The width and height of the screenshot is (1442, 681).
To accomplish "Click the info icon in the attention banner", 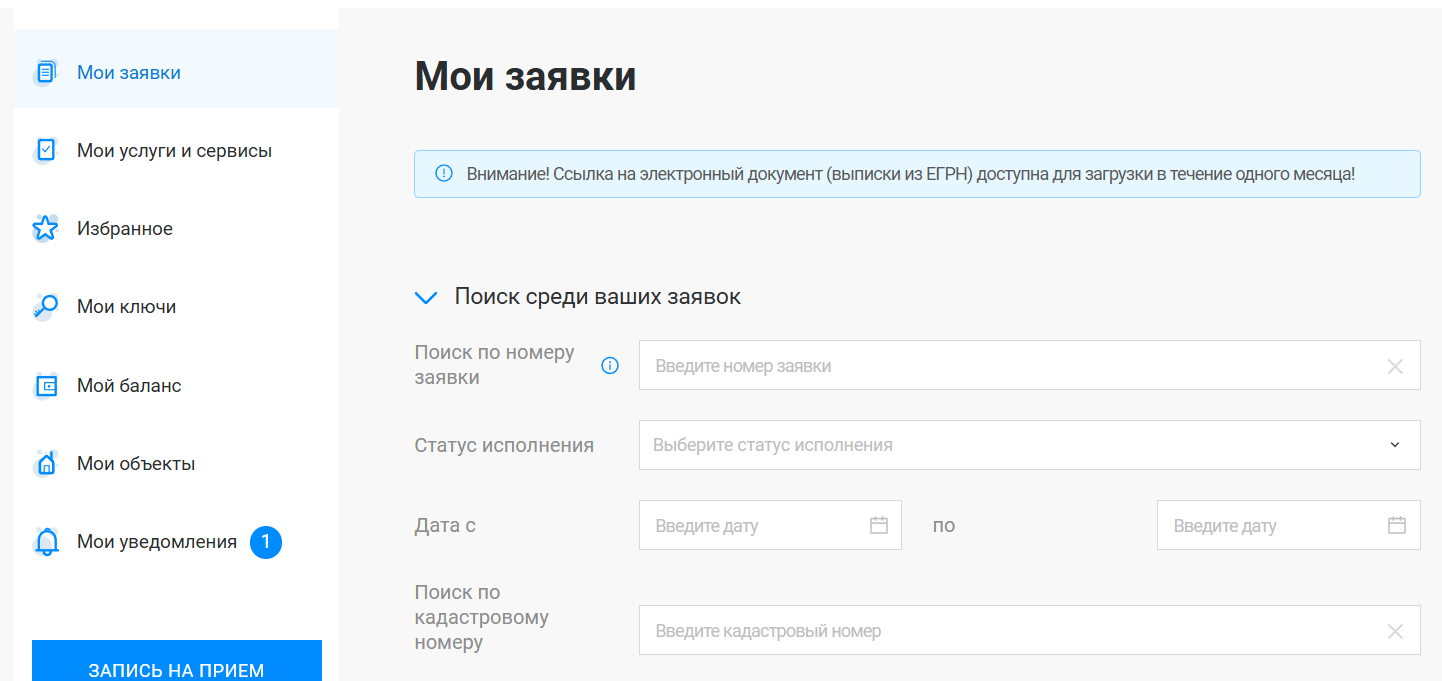I will click(444, 173).
